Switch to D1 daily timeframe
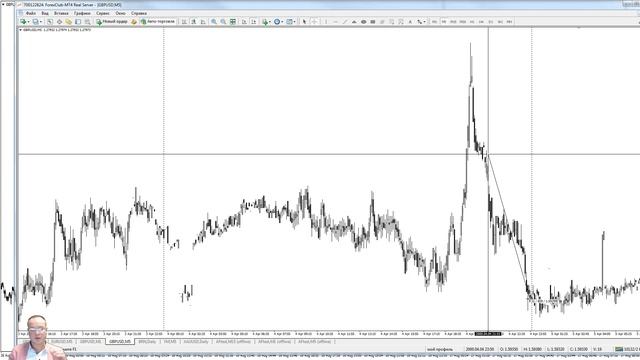Image resolution: width=640 pixels, height=360 pixels. tap(491, 22)
